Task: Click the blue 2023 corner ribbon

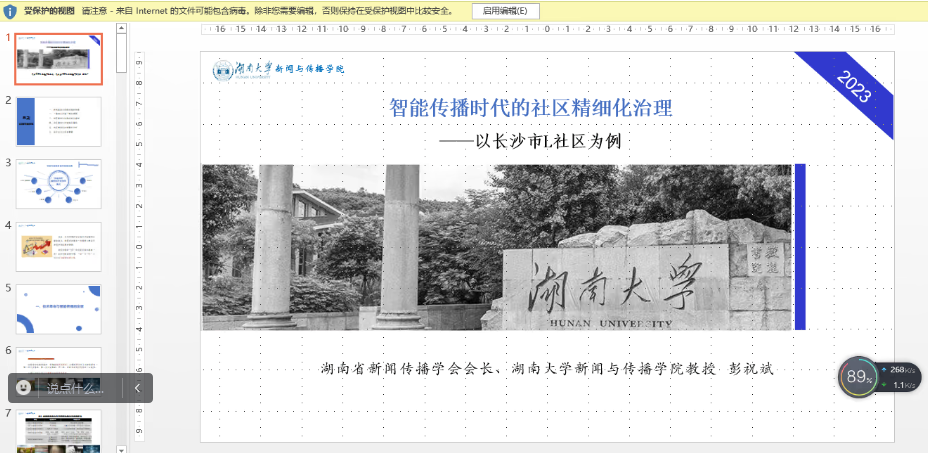Action: pyautogui.click(x=852, y=88)
